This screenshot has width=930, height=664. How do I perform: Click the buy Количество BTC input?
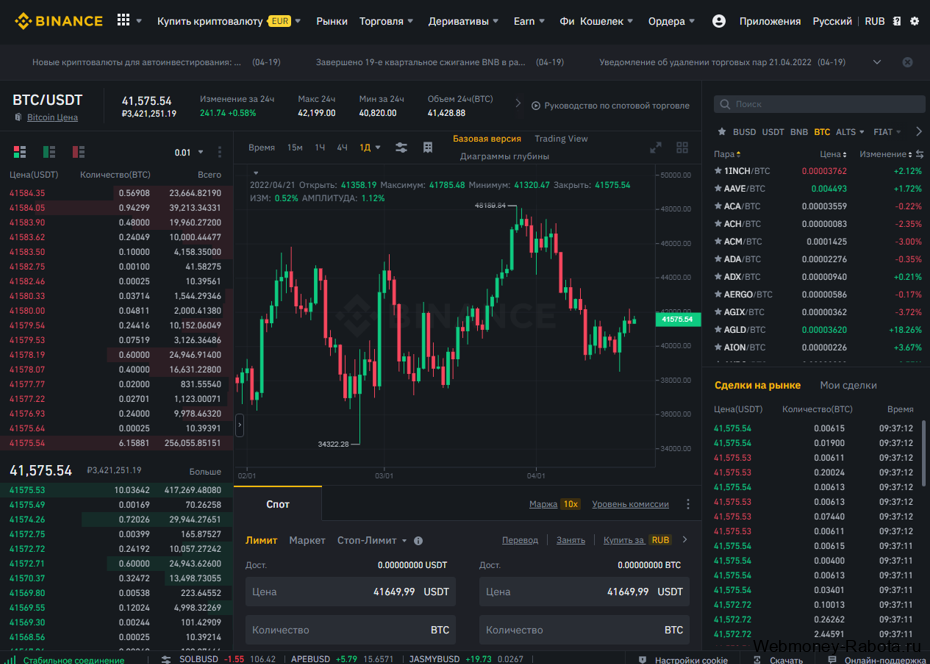coord(351,630)
